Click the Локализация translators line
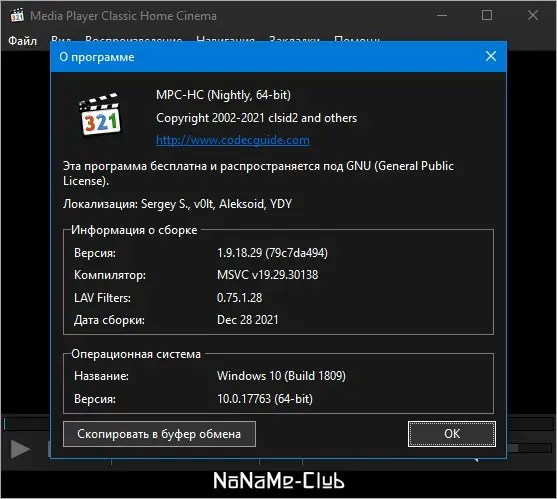Viewport: 557px width, 499px height. pos(177,204)
